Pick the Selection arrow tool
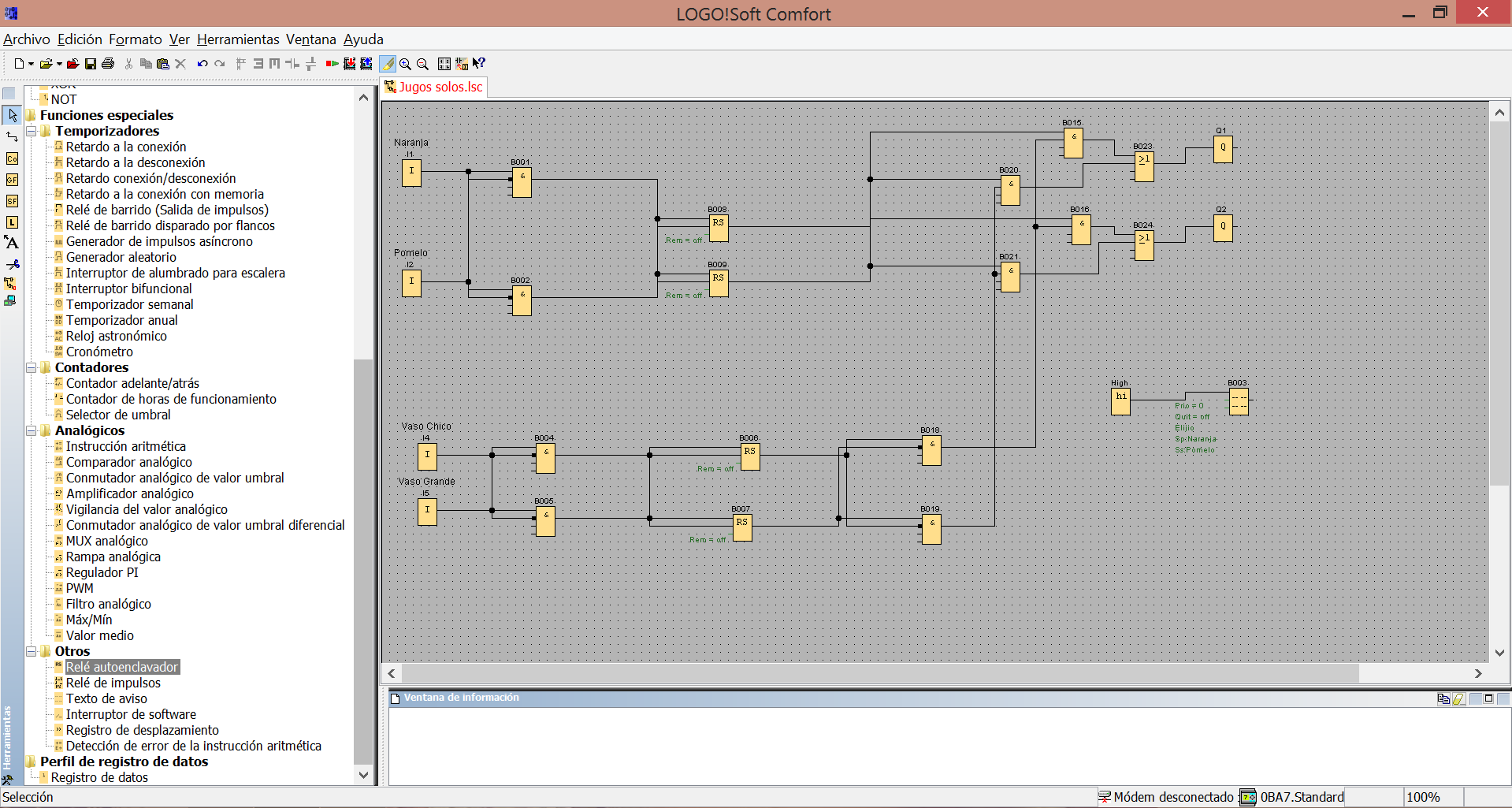 click(x=12, y=115)
